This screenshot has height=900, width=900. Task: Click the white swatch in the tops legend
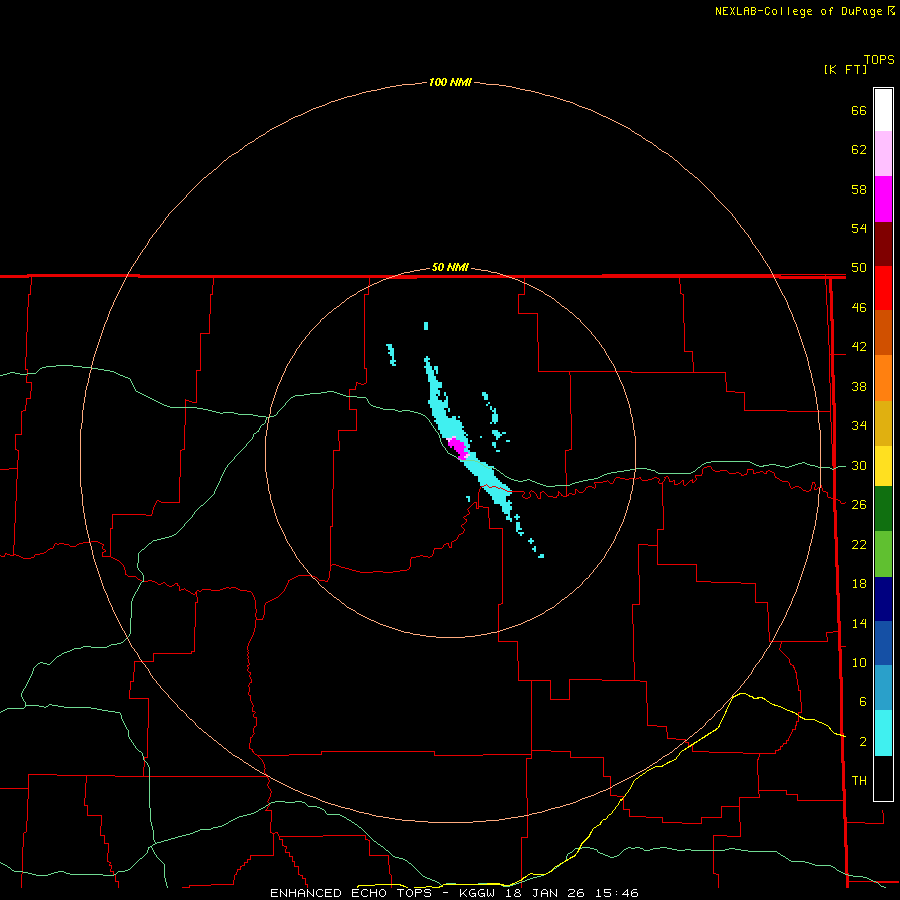point(883,110)
